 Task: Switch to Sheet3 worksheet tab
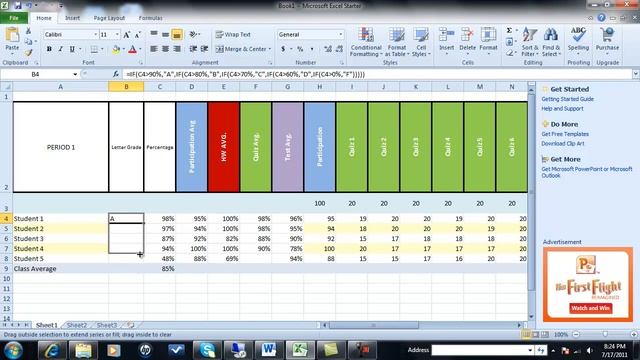(107, 325)
